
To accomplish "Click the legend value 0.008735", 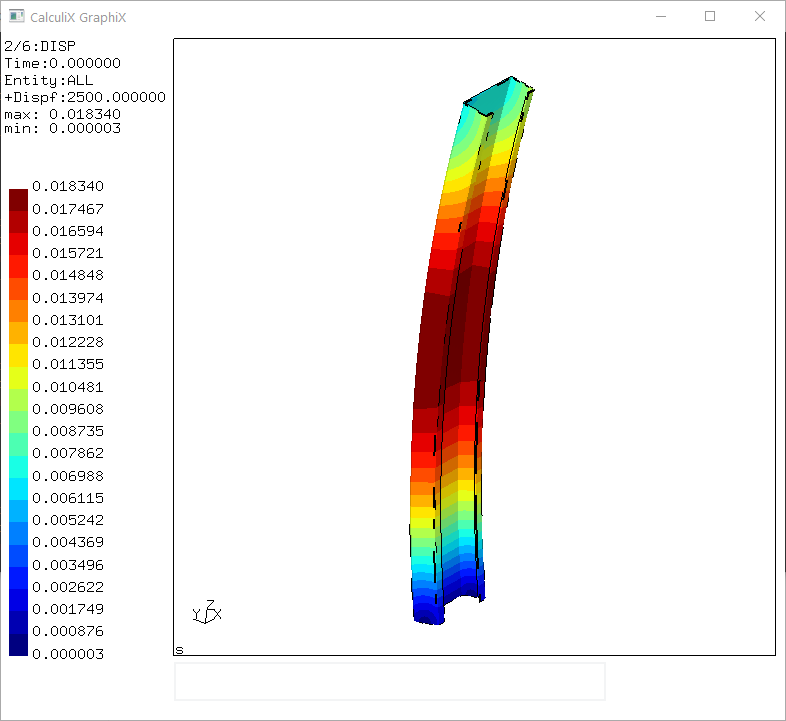I will 68,431.
